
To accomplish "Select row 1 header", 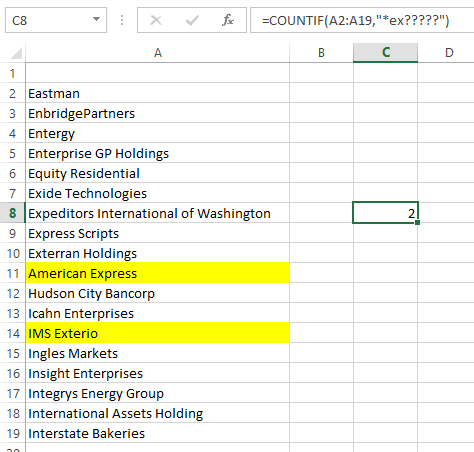I will coord(13,73).
